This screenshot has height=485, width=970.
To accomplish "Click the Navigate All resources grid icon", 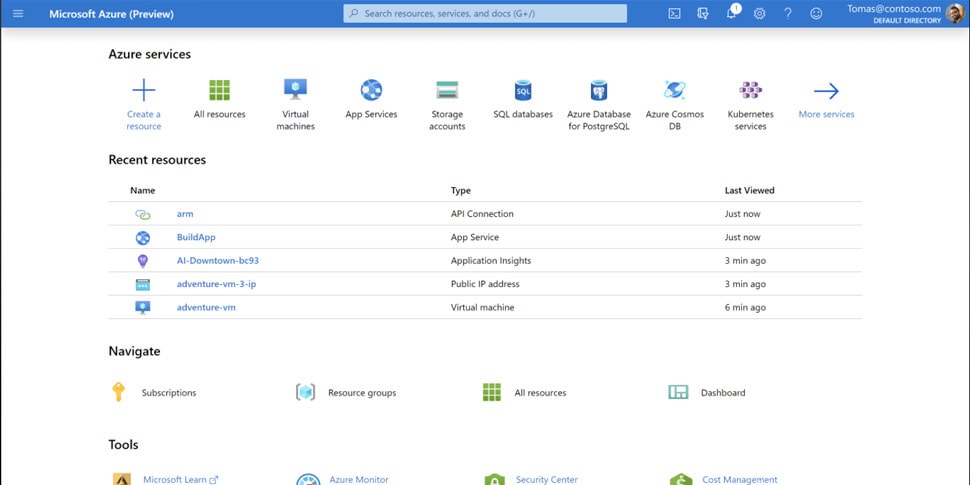I will (492, 392).
